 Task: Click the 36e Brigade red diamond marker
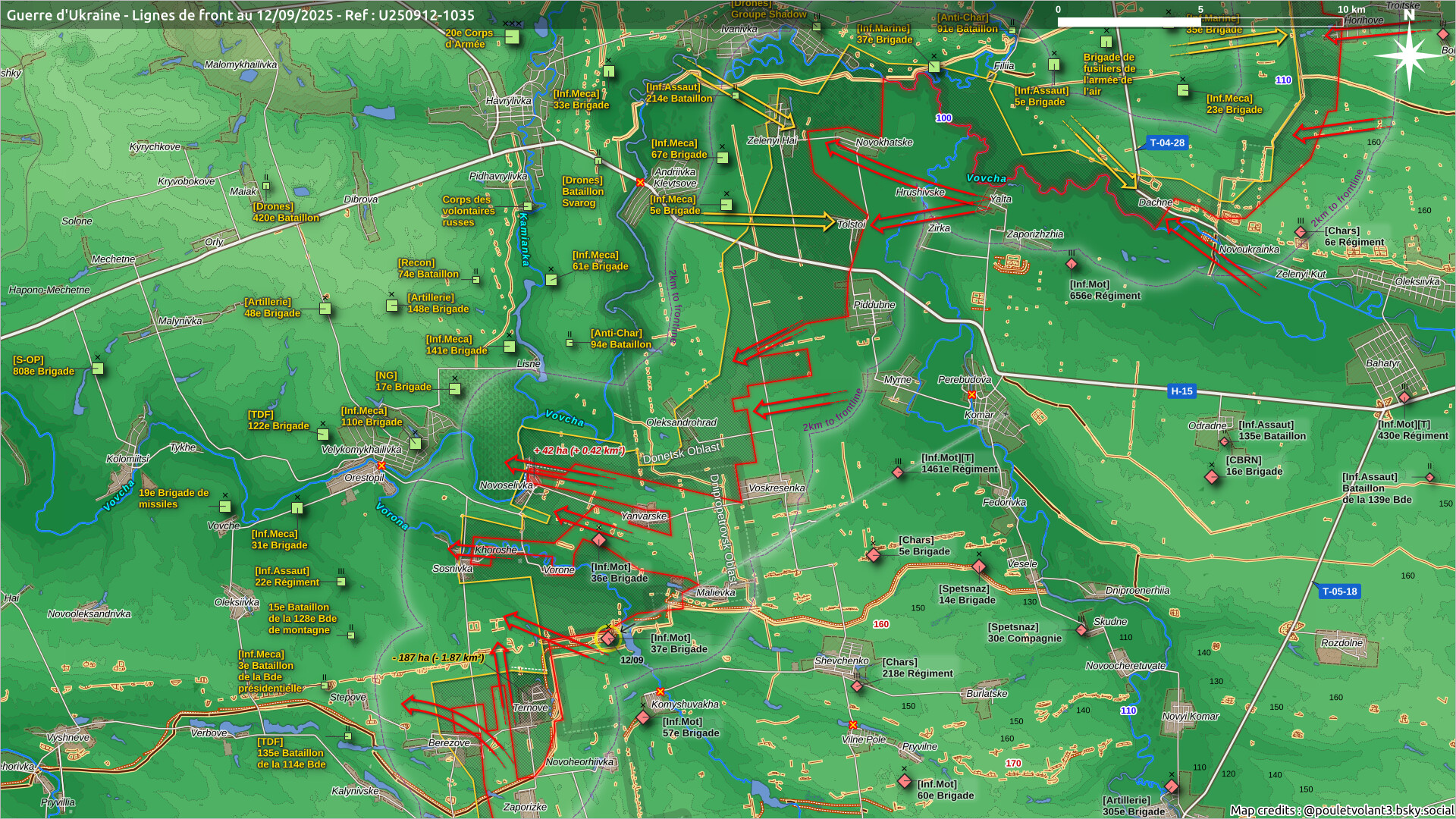pyautogui.click(x=599, y=540)
